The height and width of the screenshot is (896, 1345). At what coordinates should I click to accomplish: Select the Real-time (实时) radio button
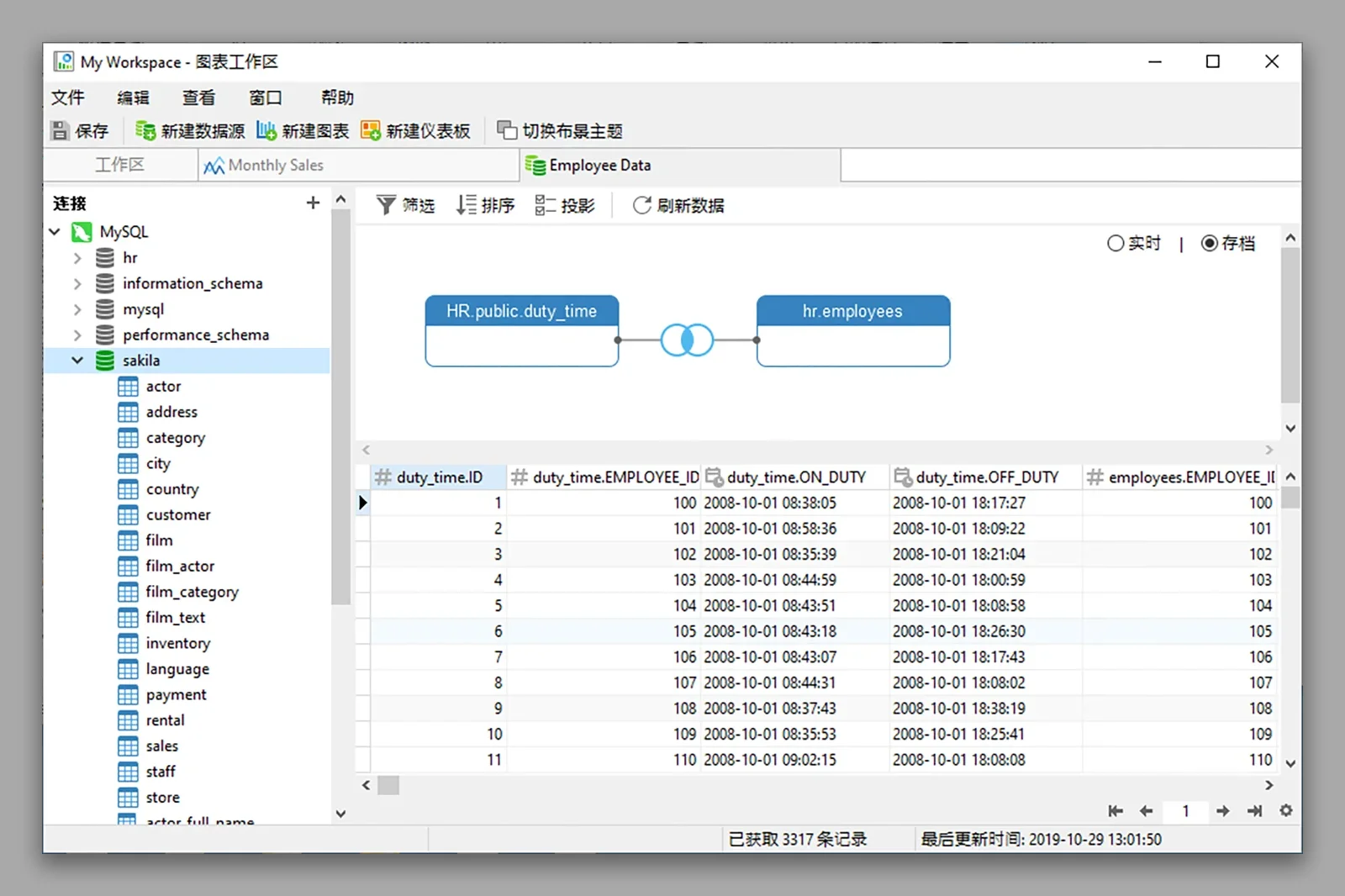[x=1116, y=244]
